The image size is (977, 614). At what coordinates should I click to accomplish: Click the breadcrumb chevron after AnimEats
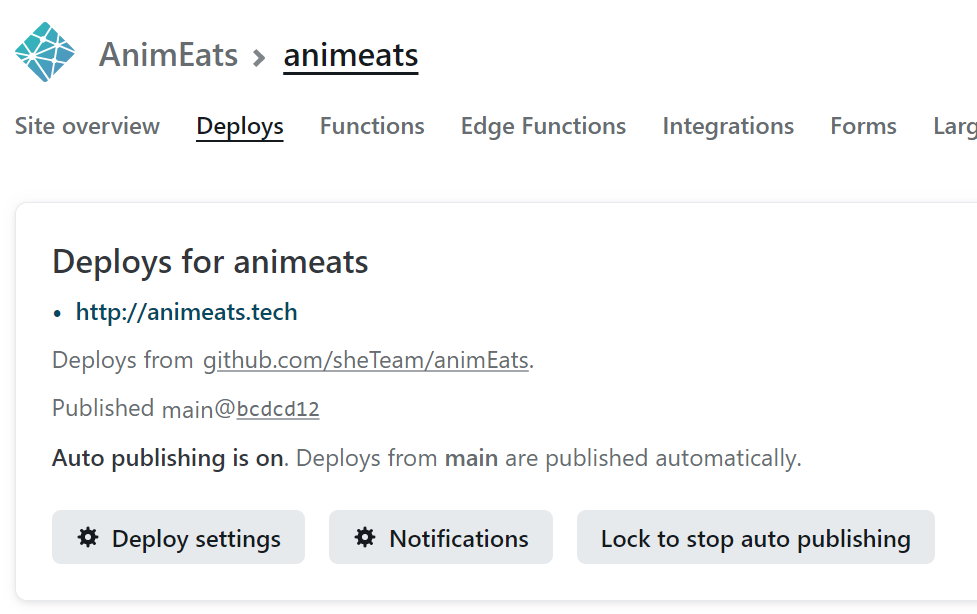(260, 57)
